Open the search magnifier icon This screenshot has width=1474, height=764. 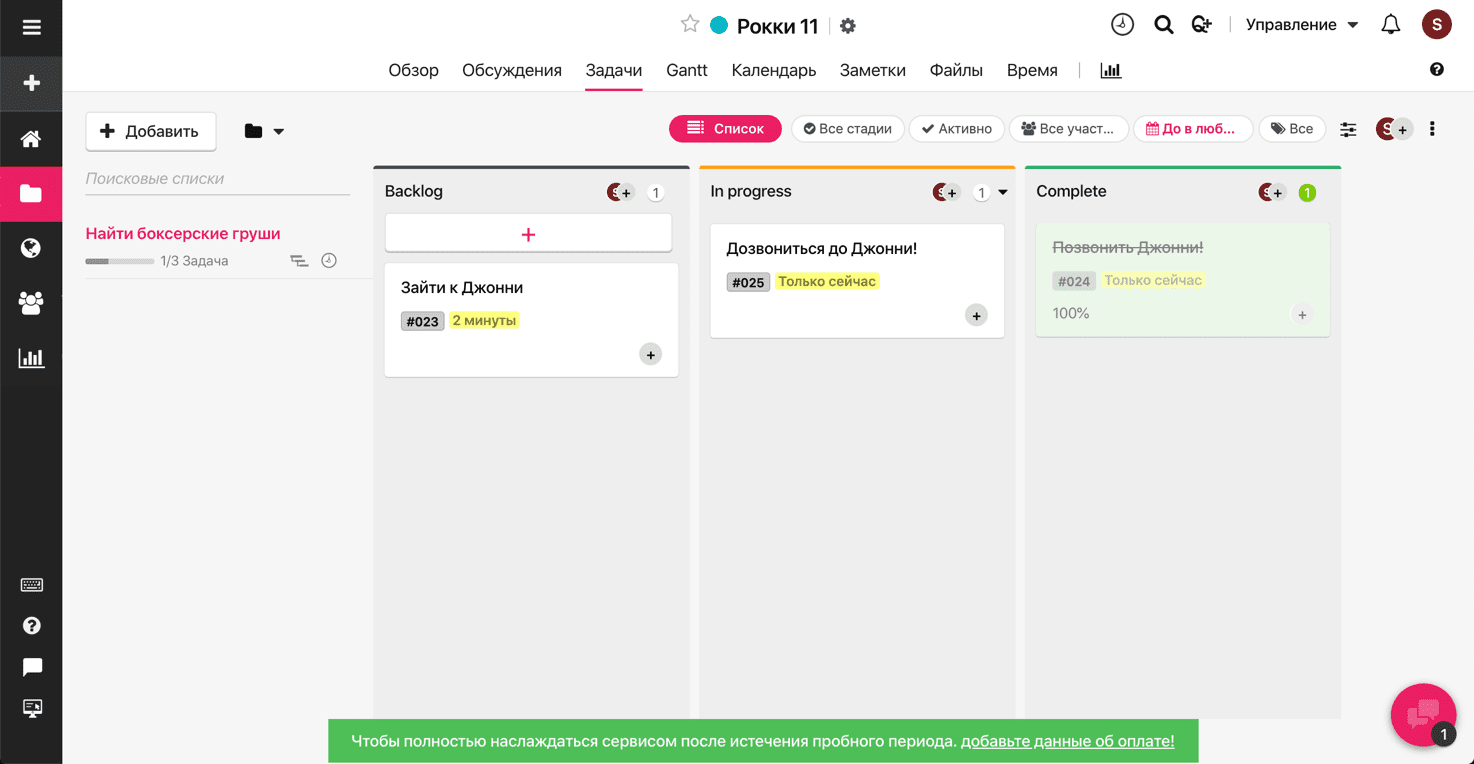1163,25
